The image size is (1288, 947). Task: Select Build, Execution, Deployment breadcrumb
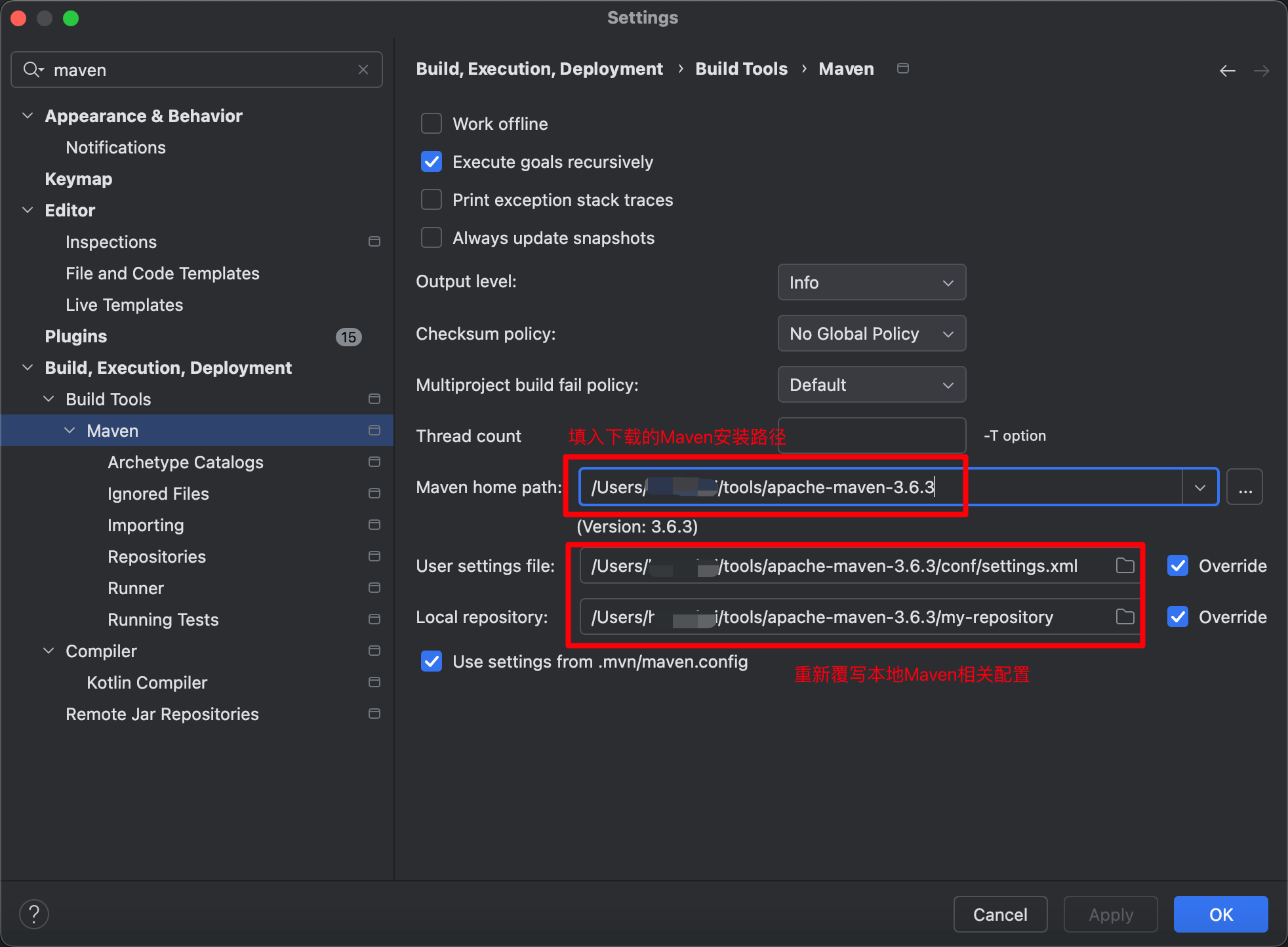coord(539,68)
